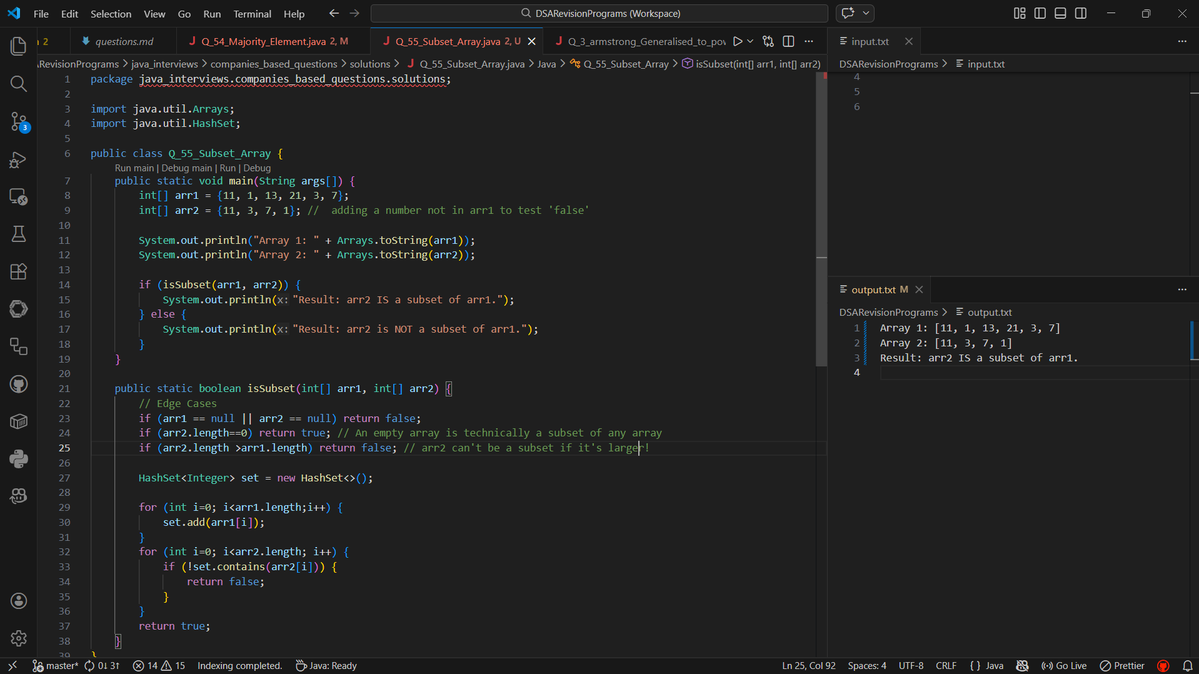Image resolution: width=1199 pixels, height=674 pixels.
Task: Open the Search view in activity bar
Action: [18, 83]
